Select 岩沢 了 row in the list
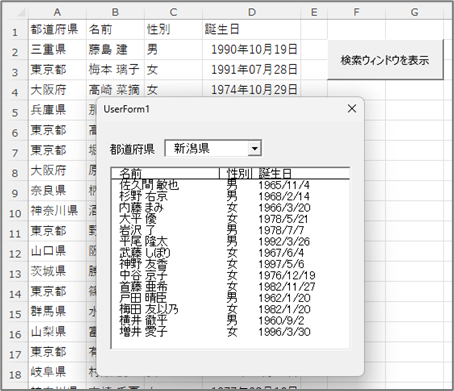This screenshot has height=391, width=454. (x=230, y=230)
